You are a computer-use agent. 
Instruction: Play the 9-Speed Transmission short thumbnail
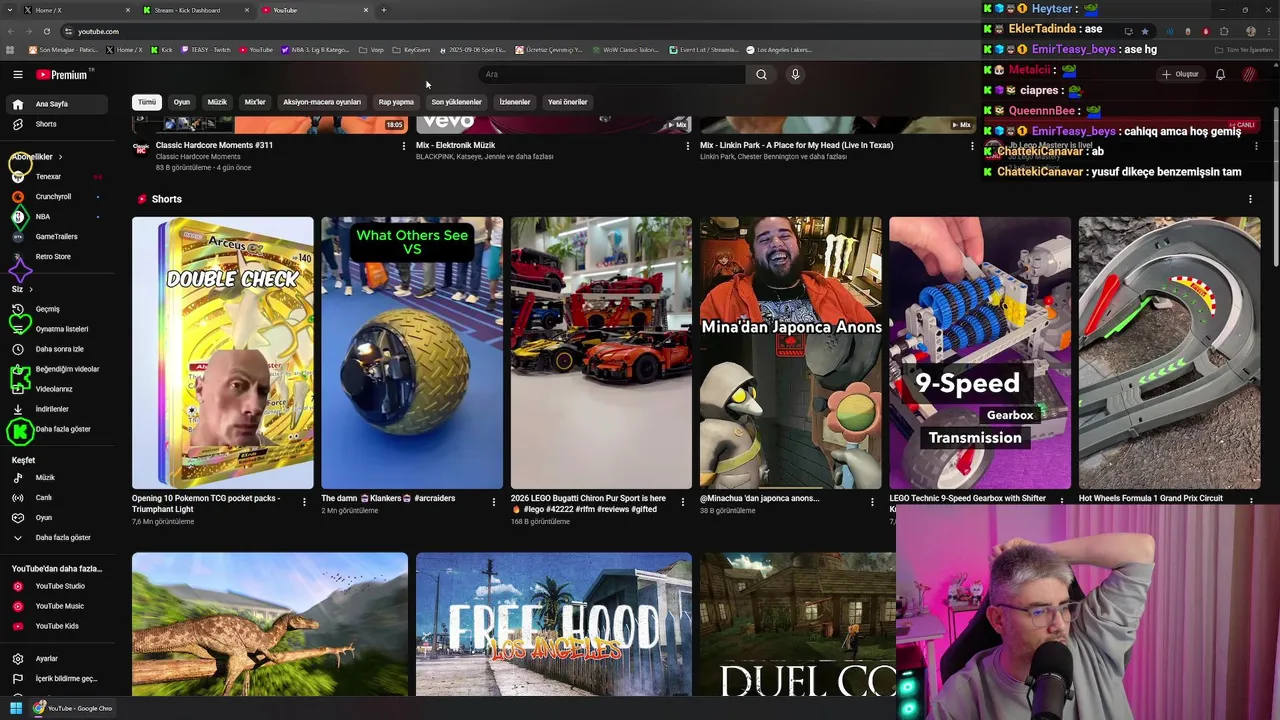980,353
